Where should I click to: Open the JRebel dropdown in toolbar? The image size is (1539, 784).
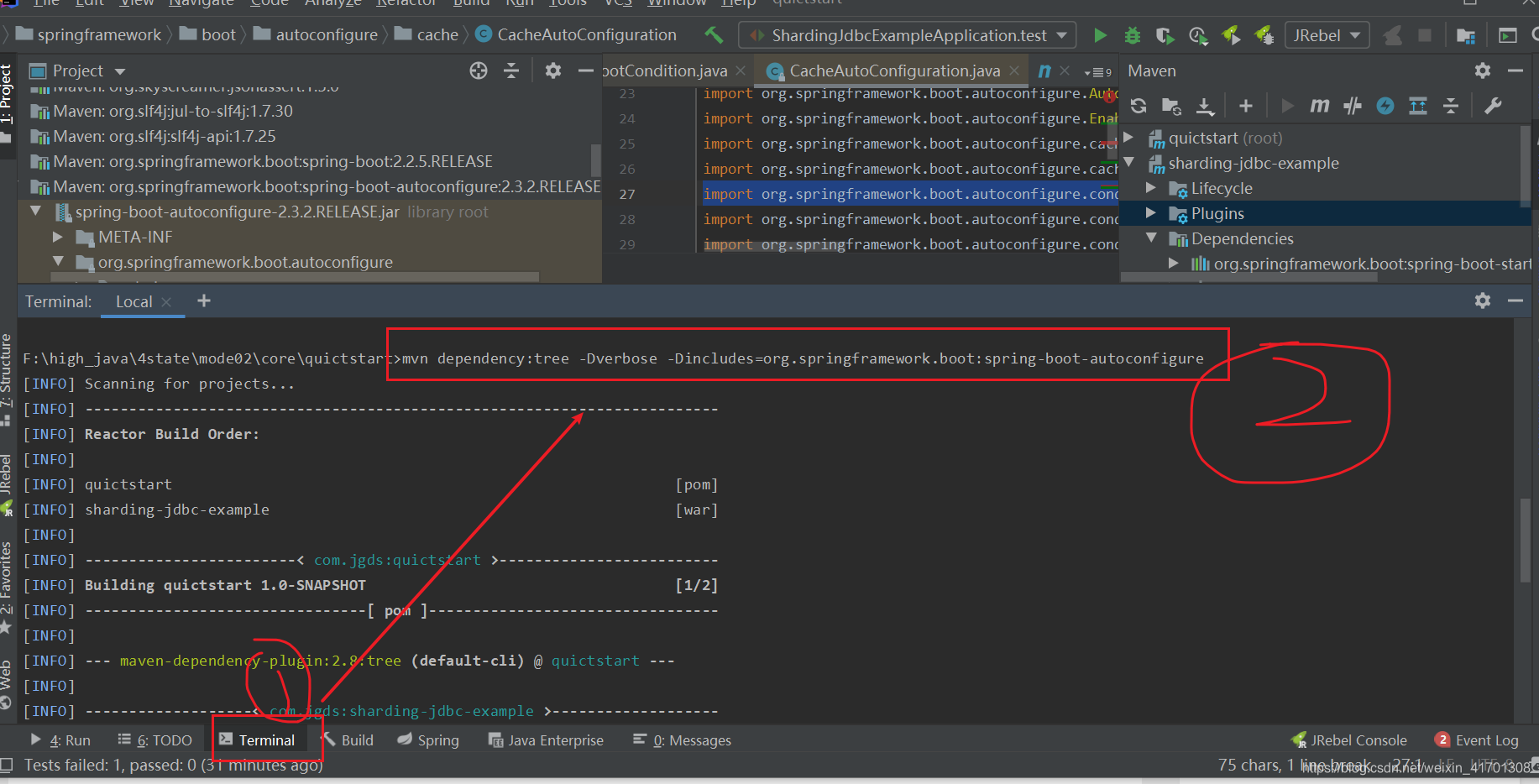point(1327,35)
